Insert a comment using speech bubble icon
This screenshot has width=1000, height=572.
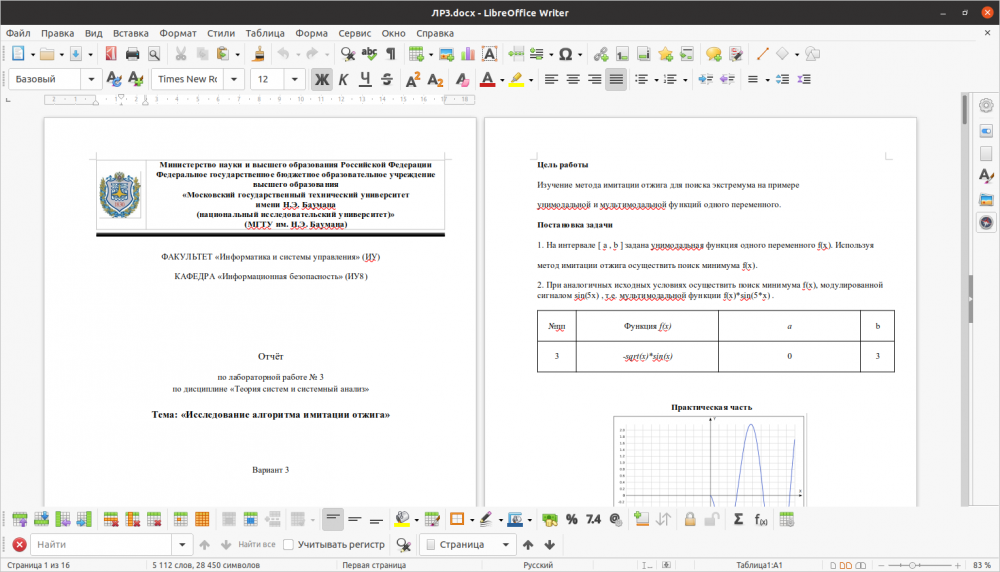[713, 54]
